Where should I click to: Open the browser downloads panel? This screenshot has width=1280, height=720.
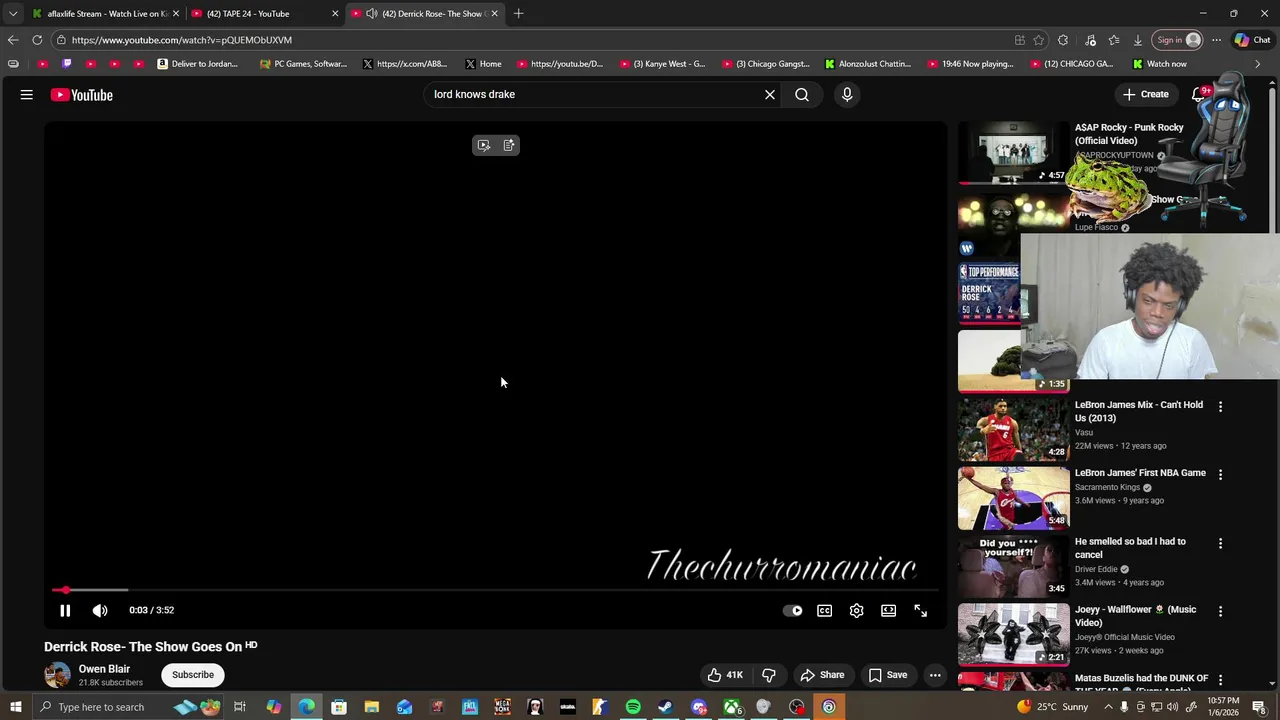(x=1138, y=40)
